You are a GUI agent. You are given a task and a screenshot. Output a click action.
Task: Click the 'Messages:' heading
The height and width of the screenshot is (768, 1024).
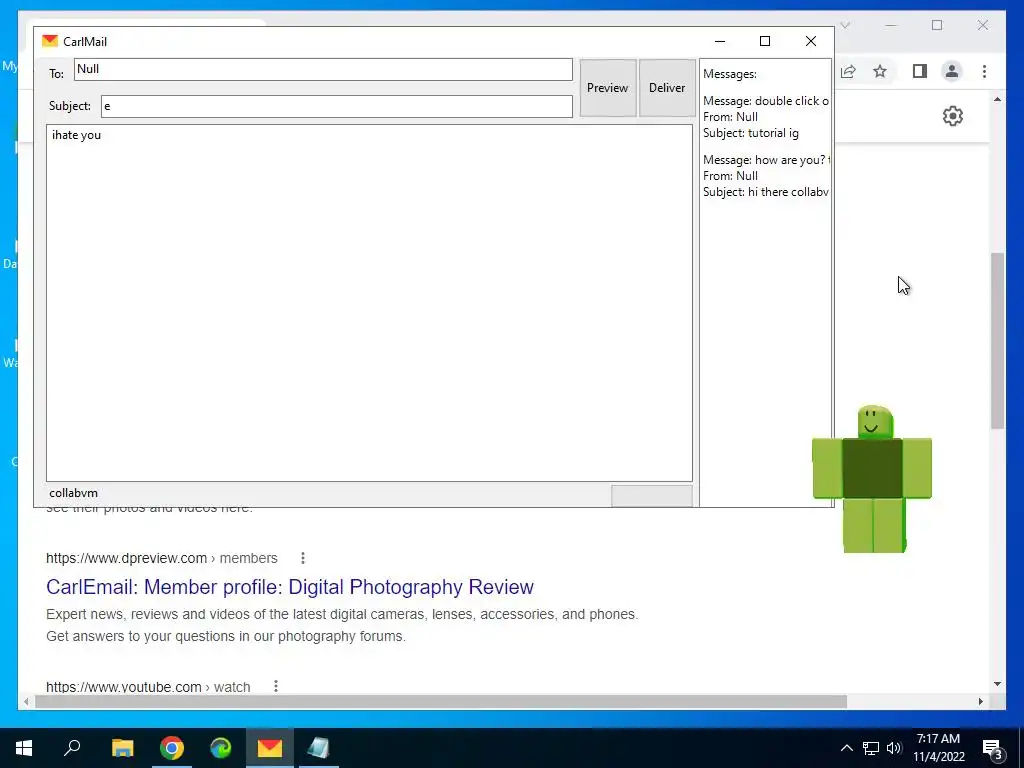click(729, 74)
